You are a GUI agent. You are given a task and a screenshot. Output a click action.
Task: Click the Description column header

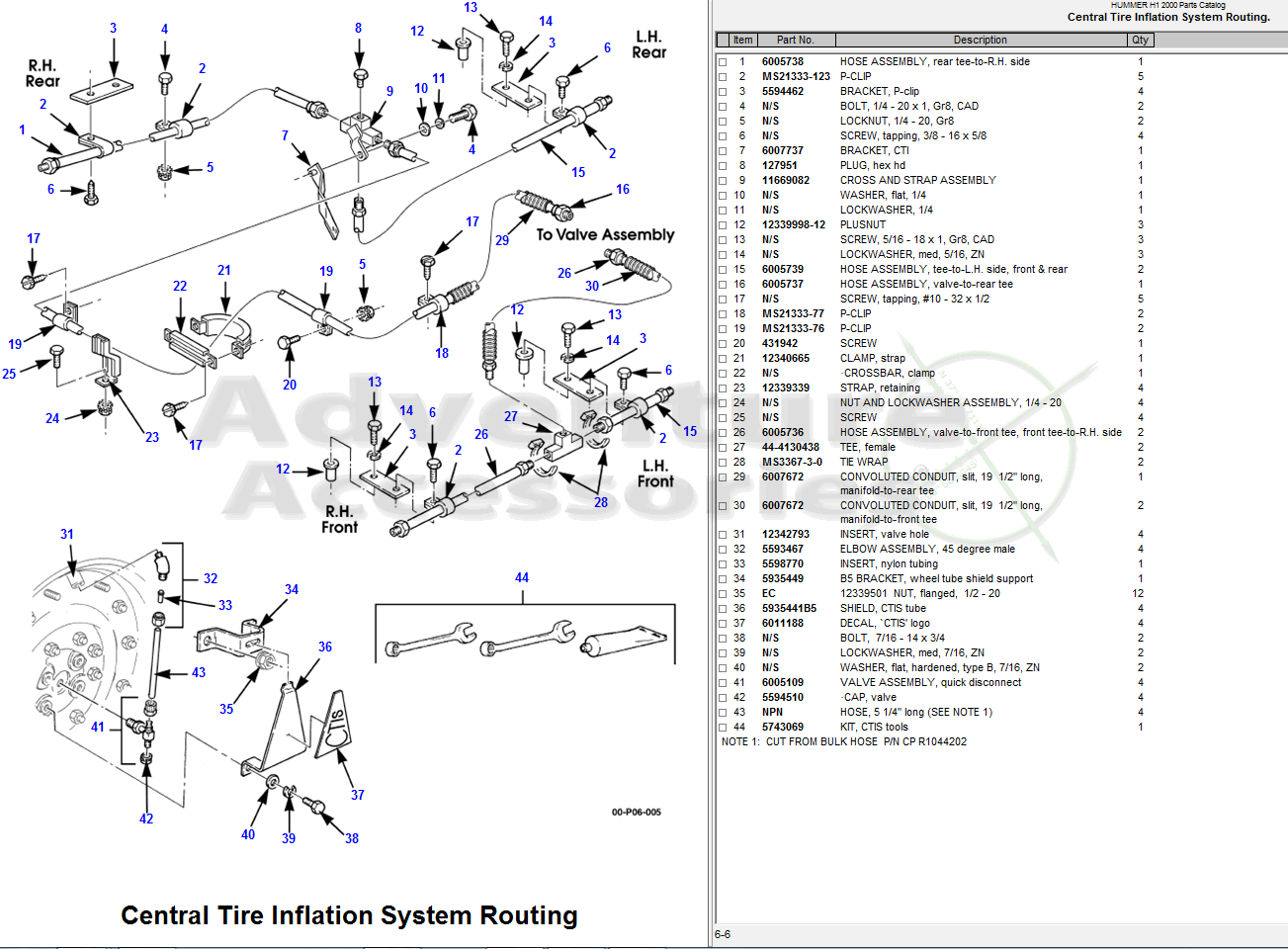click(x=981, y=41)
